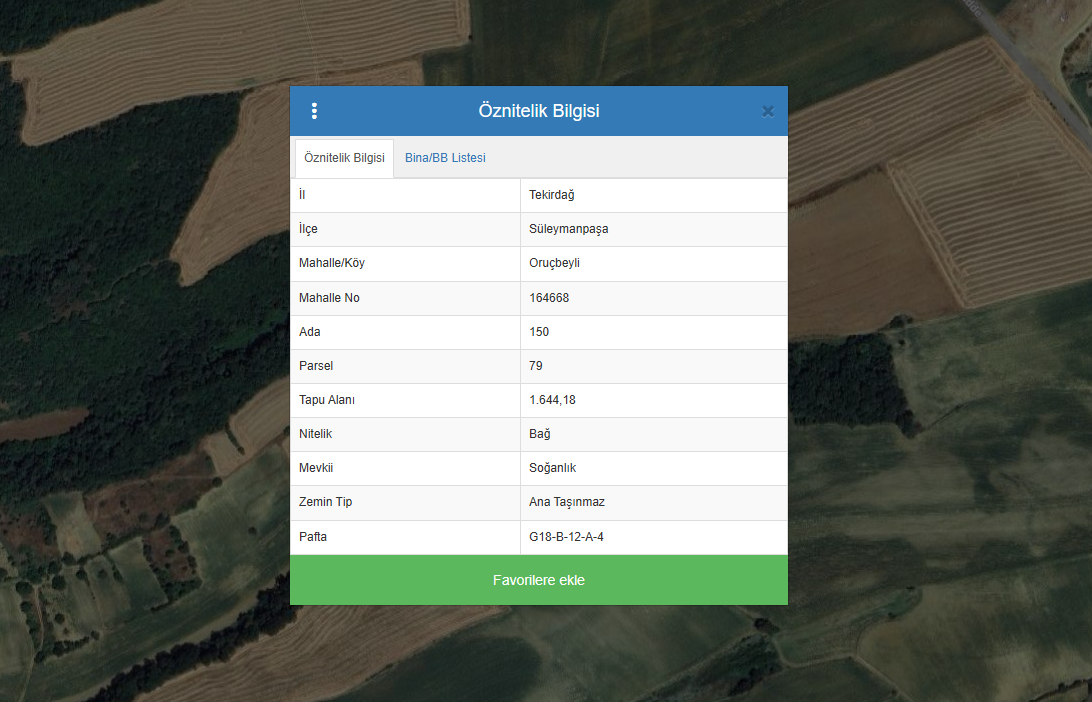Viewport: 1092px width, 702px height.
Task: Select the Mahalle No value 164668
Action: 549,298
